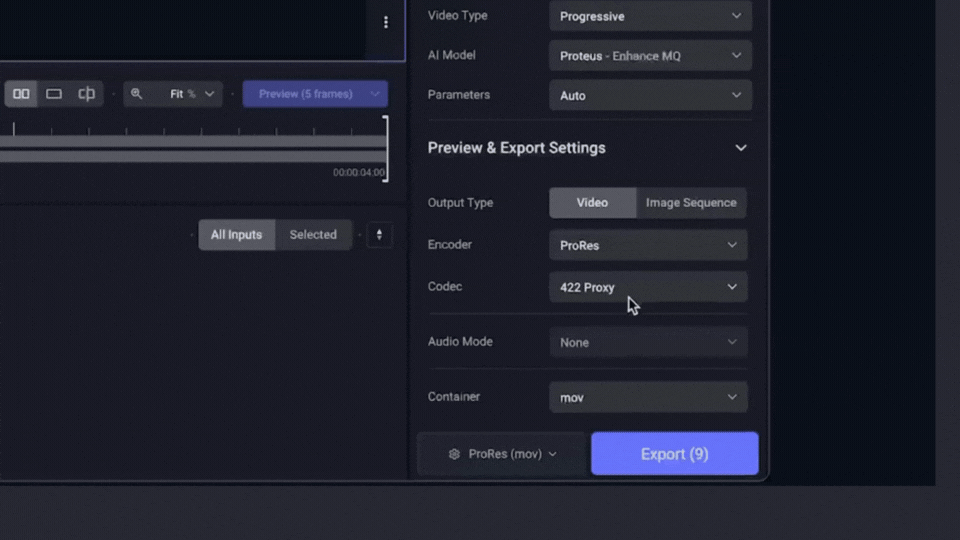Select single view mode icon

[54, 94]
